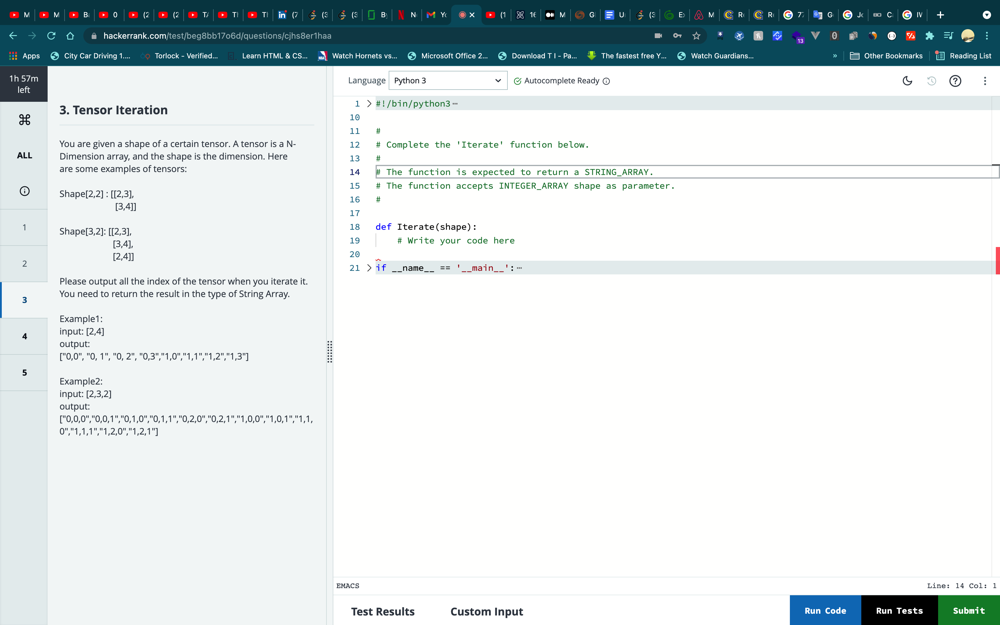Click the browser back arrow
The image size is (1000, 625).
click(13, 36)
